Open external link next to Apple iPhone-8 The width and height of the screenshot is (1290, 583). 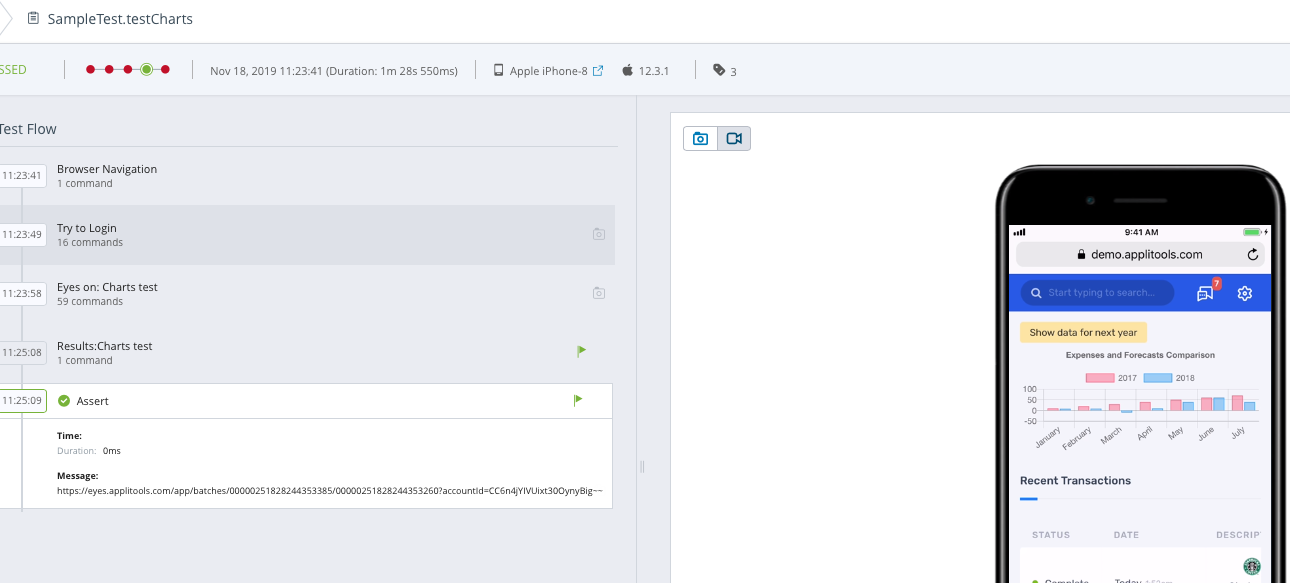tap(598, 71)
